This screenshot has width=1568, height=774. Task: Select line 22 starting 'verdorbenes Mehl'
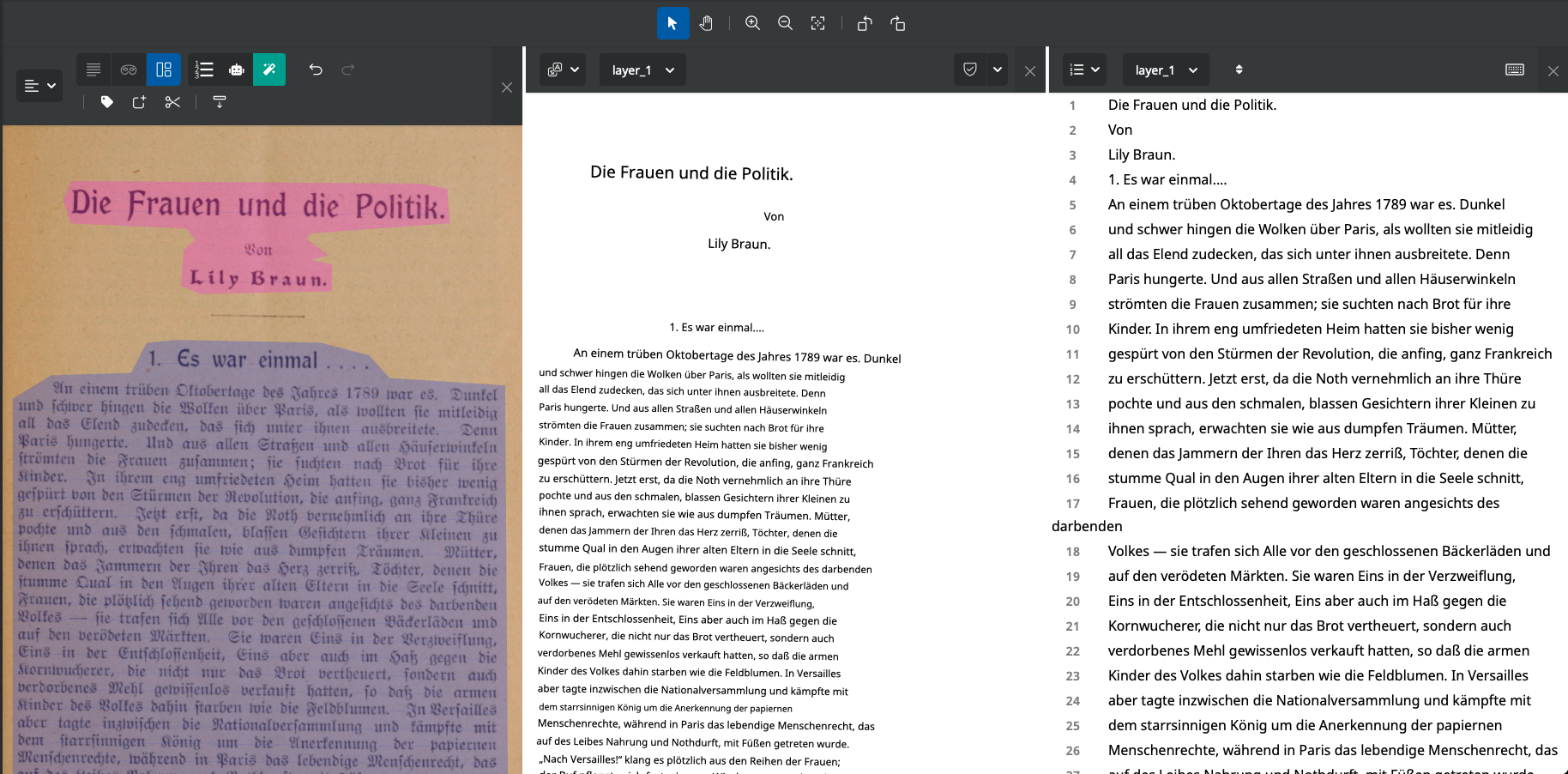pyautogui.click(x=1318, y=650)
